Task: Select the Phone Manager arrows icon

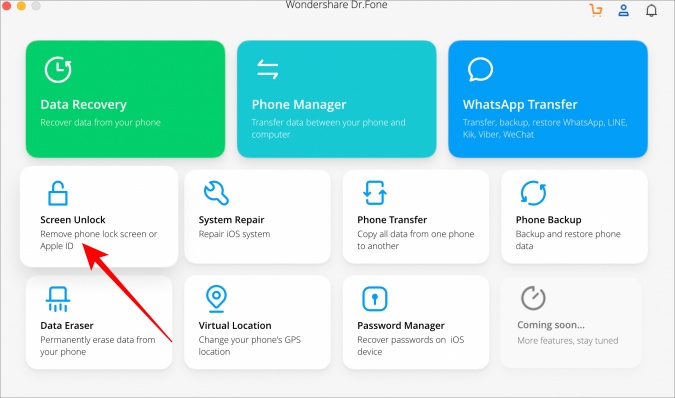Action: coord(267,69)
